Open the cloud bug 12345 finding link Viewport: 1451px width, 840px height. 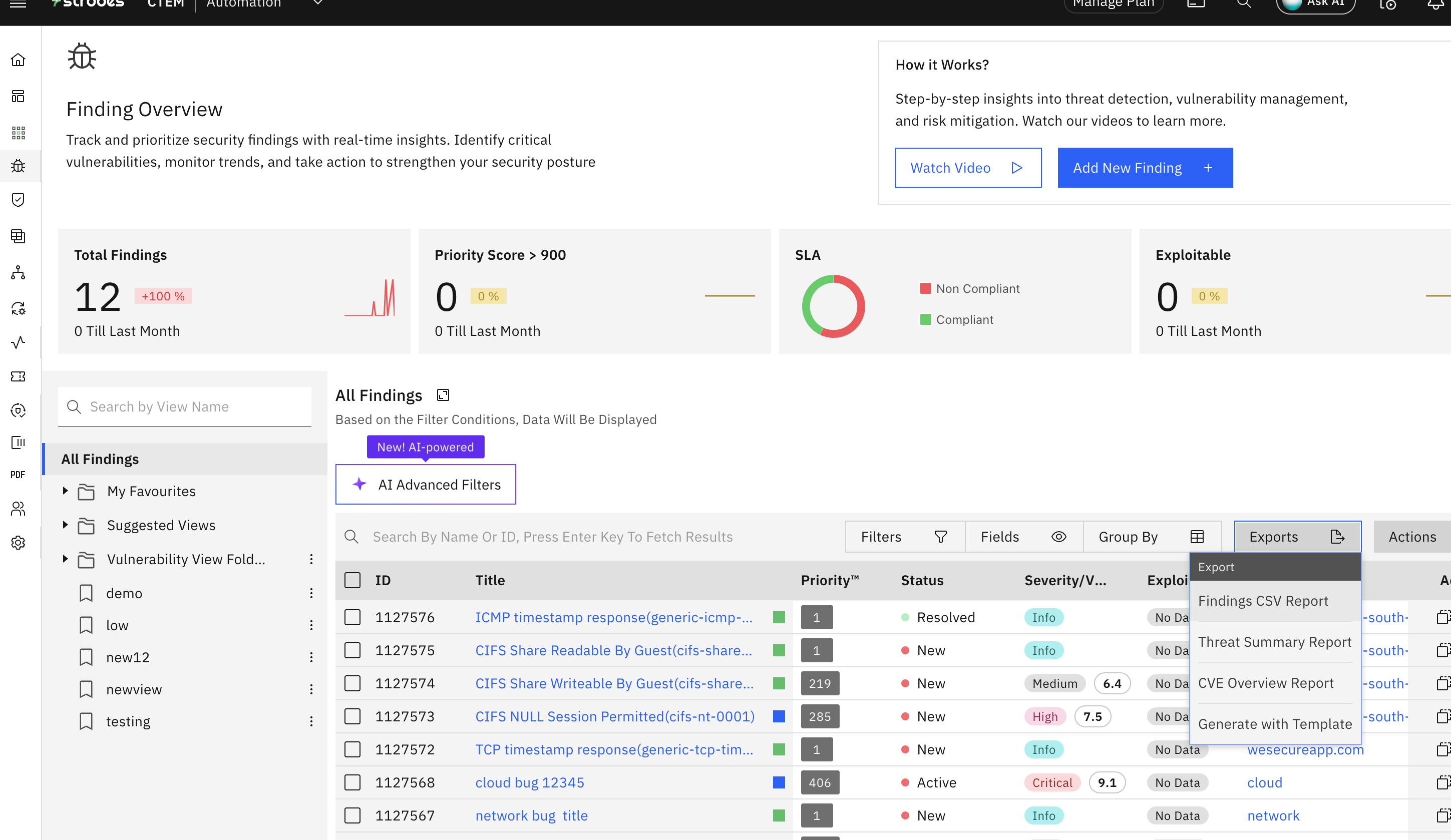coord(529,782)
